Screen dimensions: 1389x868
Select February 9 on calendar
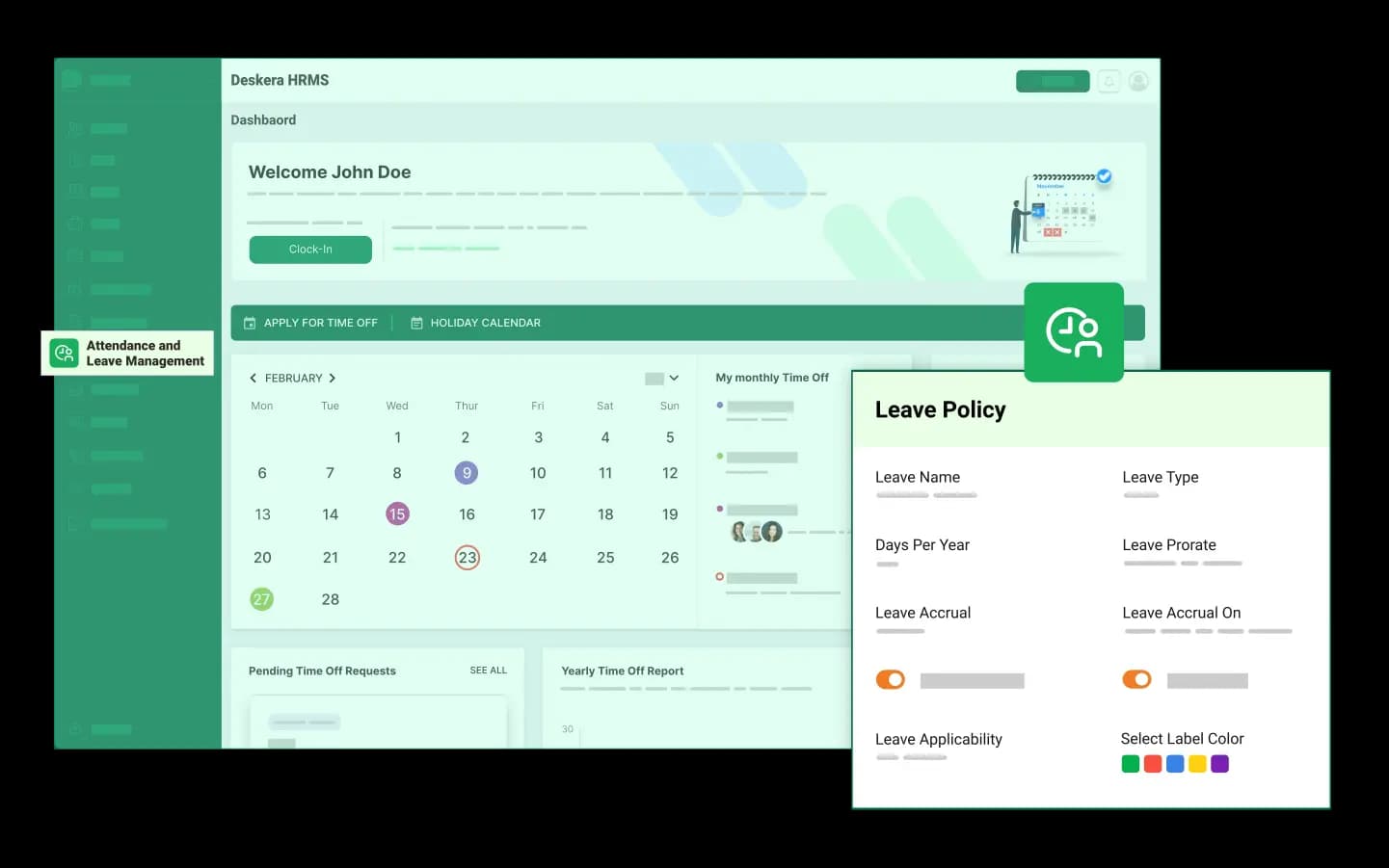pyautogui.click(x=467, y=473)
